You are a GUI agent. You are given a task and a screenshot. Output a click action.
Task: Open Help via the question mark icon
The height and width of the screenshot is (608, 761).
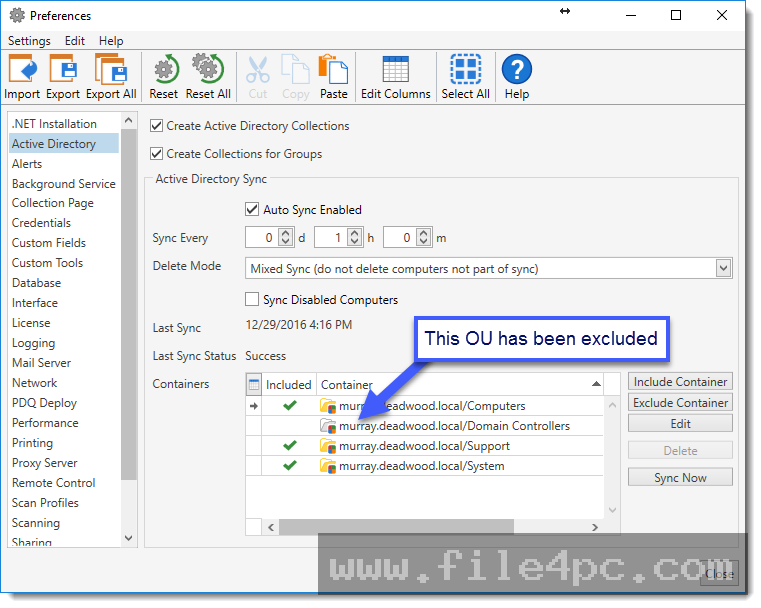[x=516, y=69]
